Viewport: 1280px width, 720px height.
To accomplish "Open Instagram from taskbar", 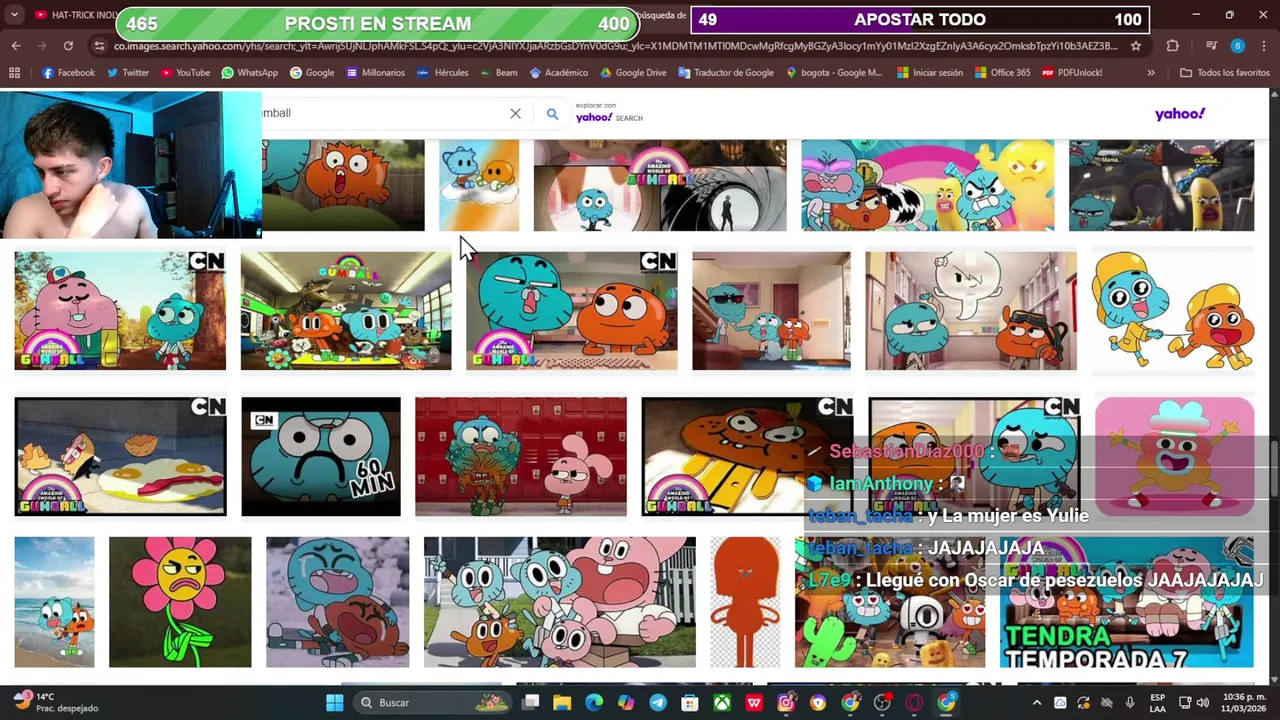I will pos(786,703).
